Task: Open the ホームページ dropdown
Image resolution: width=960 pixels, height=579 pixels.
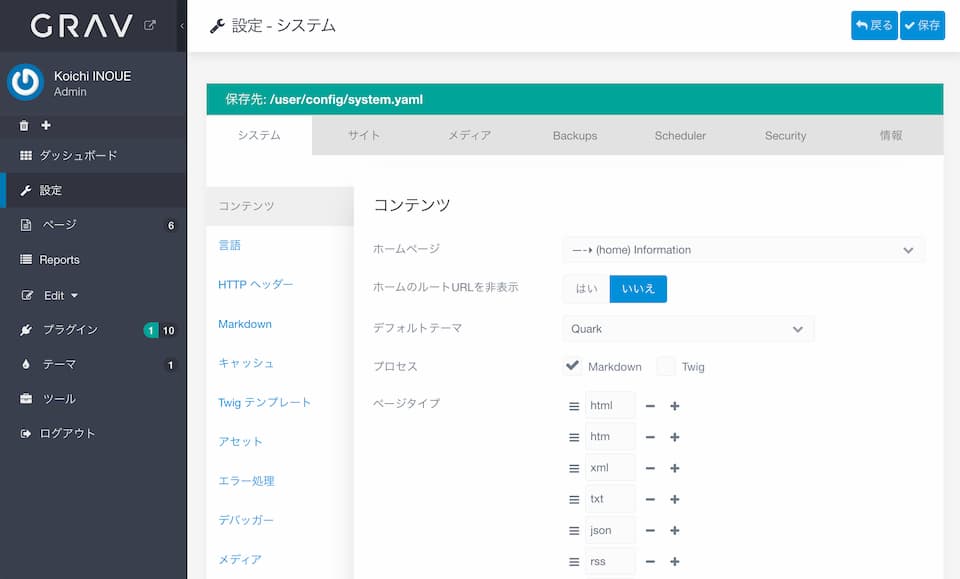Action: click(743, 250)
